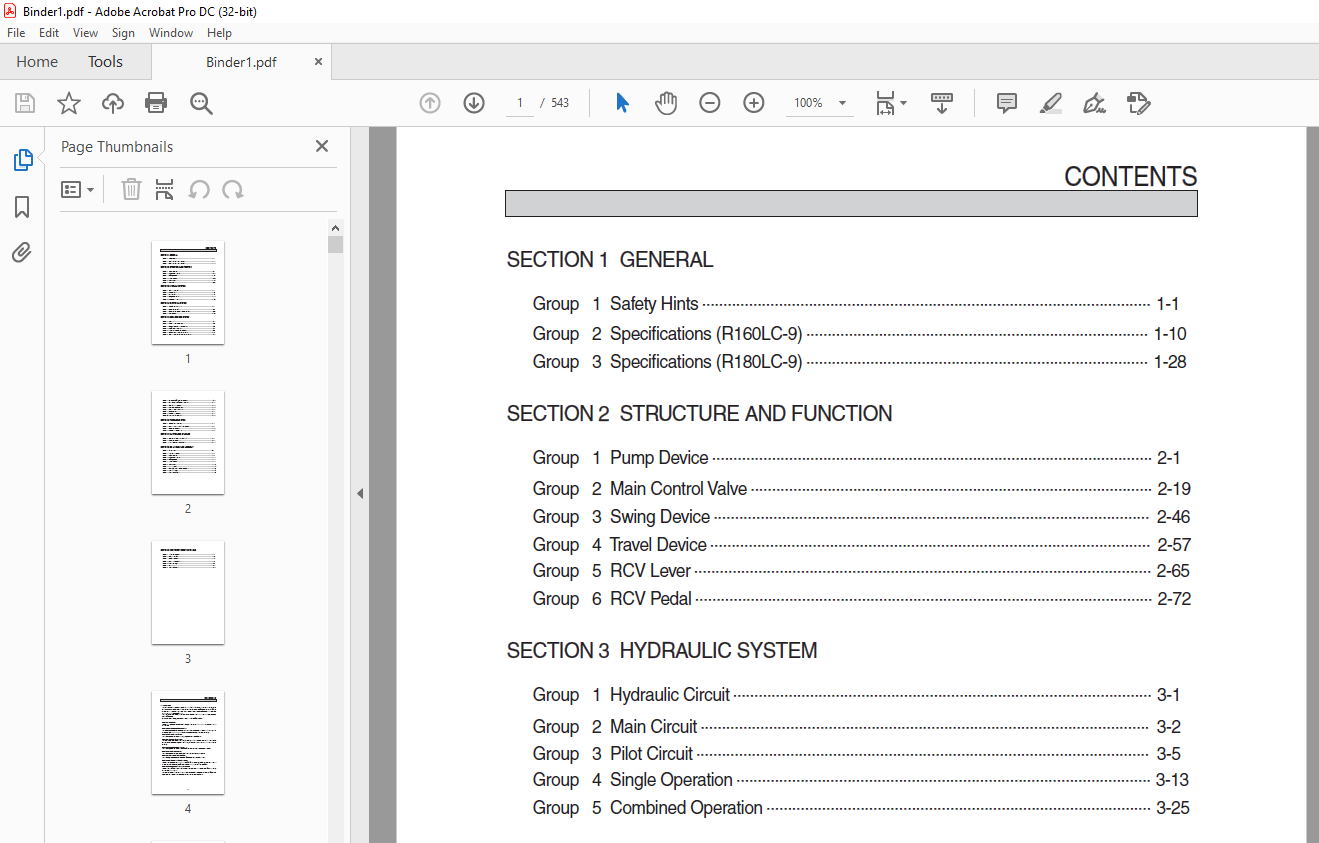Delete selected pages trash icon
This screenshot has width=1319, height=843.
coord(131,189)
